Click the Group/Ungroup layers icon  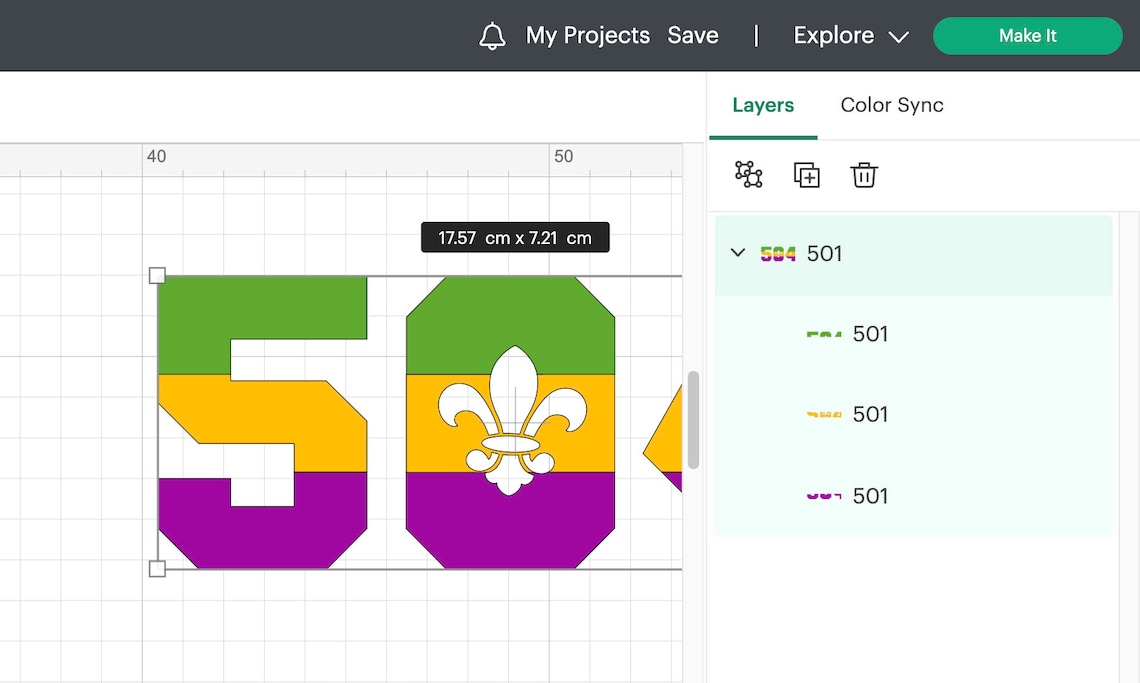[x=746, y=174]
